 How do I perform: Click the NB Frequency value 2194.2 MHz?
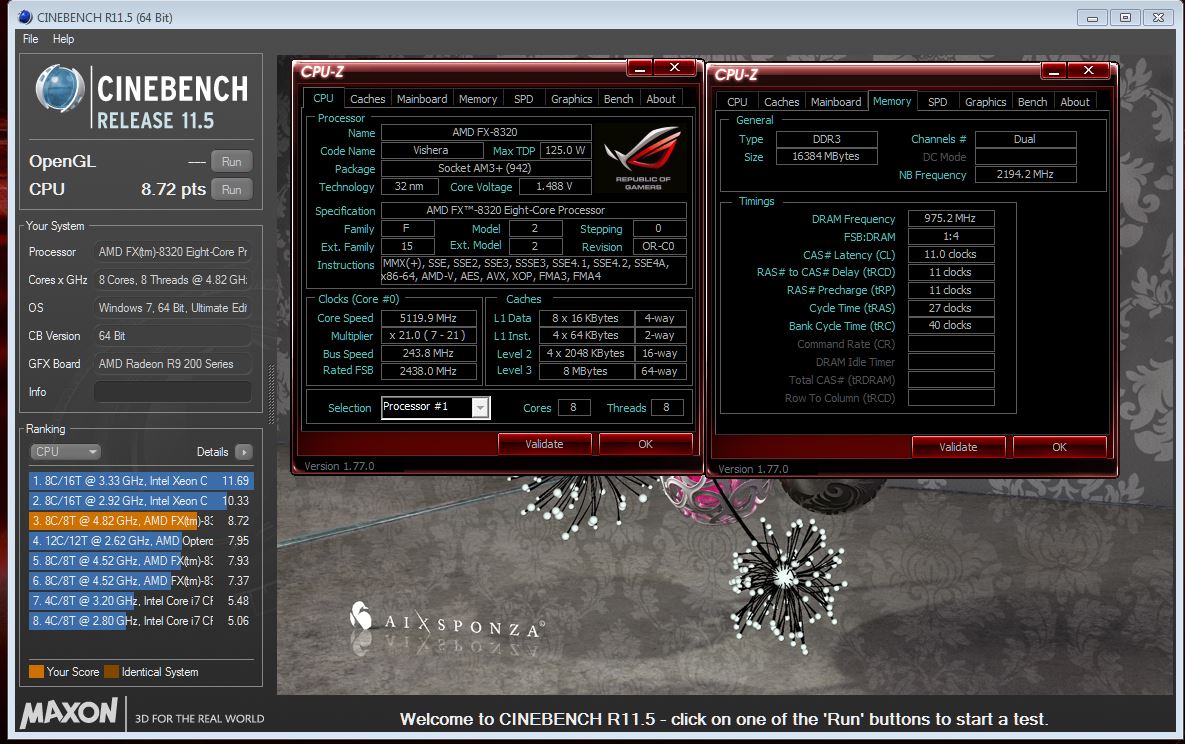coord(1026,175)
